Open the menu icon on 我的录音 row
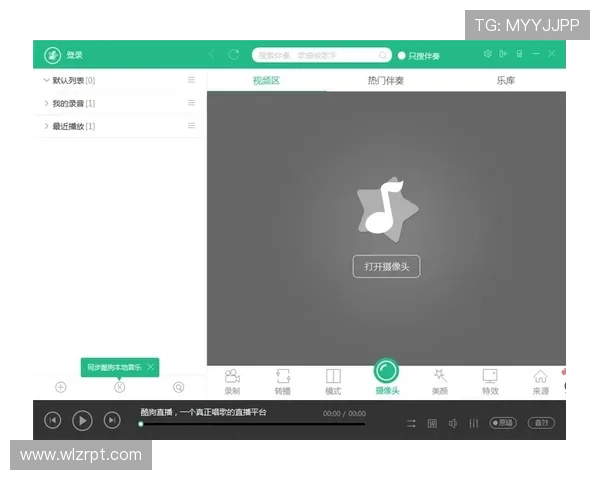The image size is (600, 480). (191, 103)
